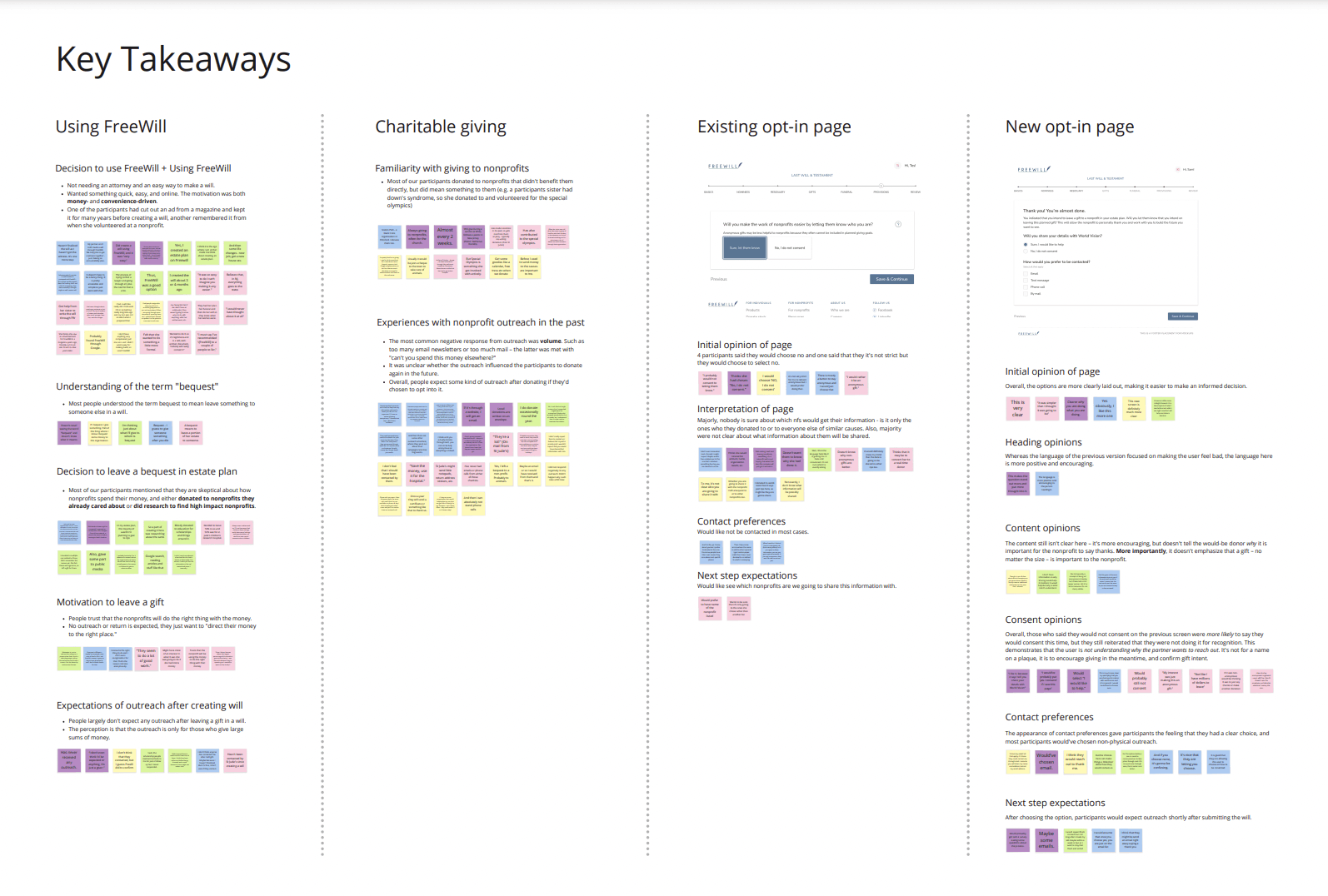The width and height of the screenshot is (1328, 896).
Task: Select the purple 'Maybe some emails' sticky note
Action: (1046, 840)
